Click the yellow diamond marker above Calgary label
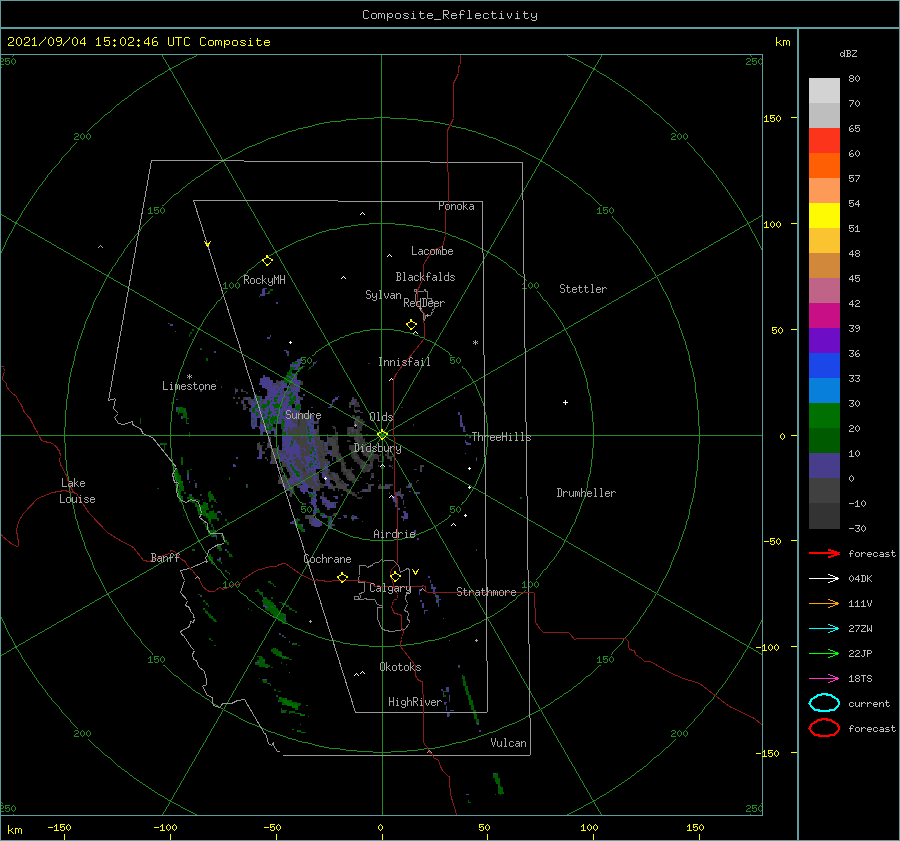Screen dimensions: 900x841 pyautogui.click(x=395, y=576)
